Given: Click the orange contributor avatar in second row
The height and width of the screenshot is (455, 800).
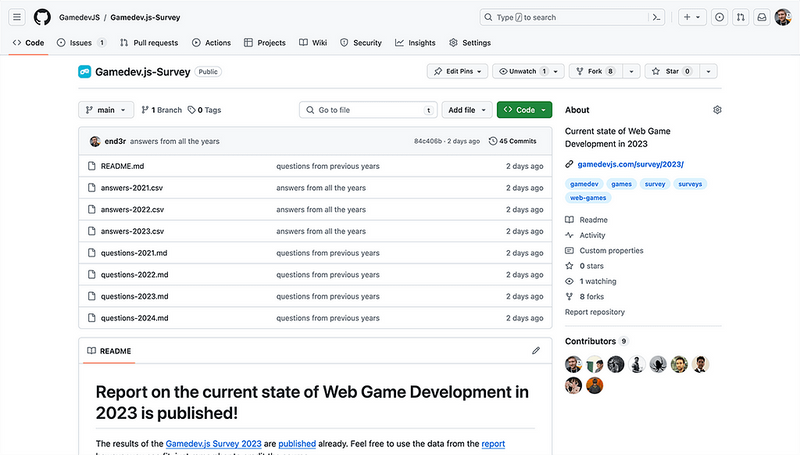Looking at the screenshot, I should pos(594,385).
